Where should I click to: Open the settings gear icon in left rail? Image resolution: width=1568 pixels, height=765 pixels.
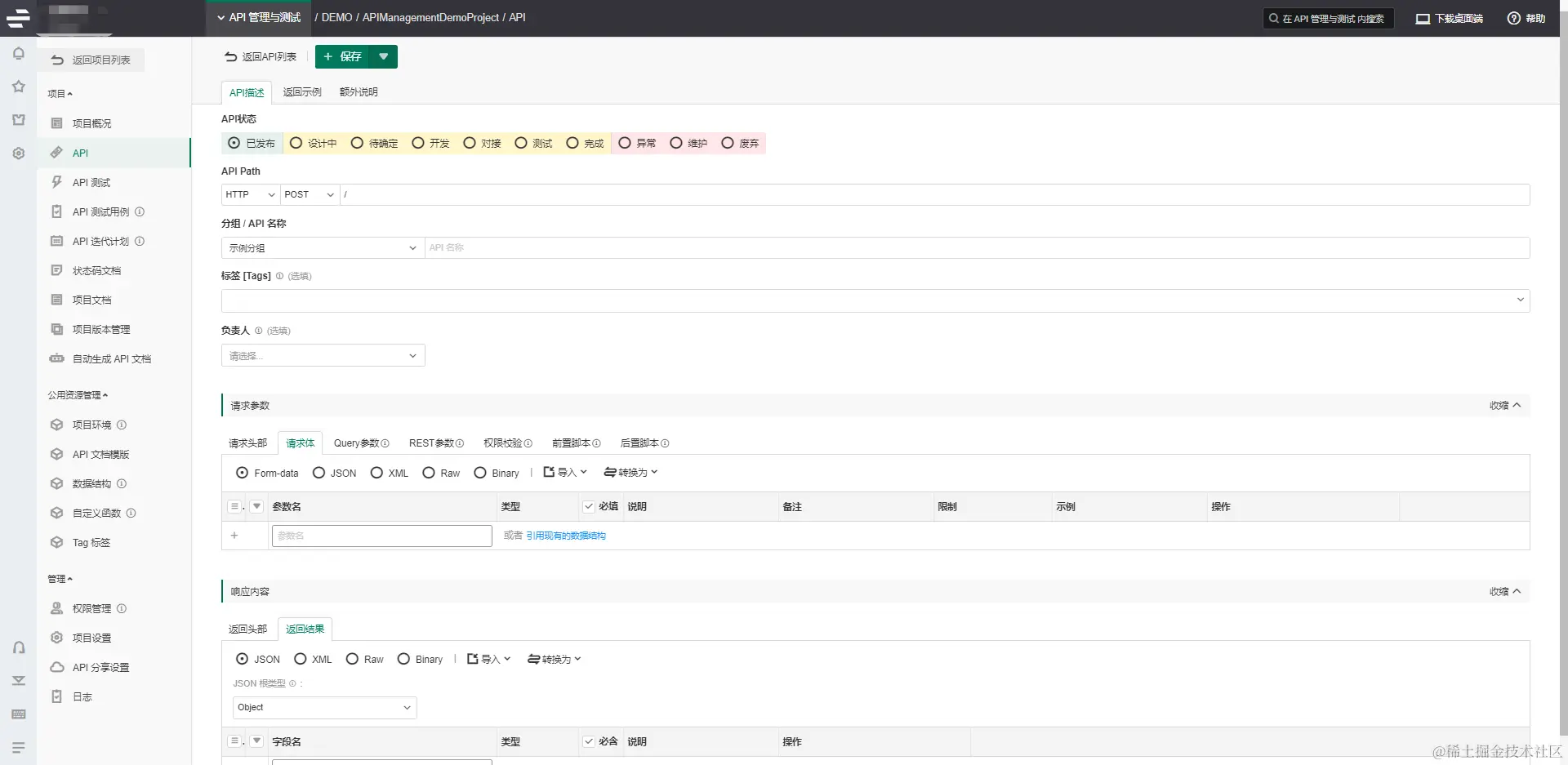18,153
